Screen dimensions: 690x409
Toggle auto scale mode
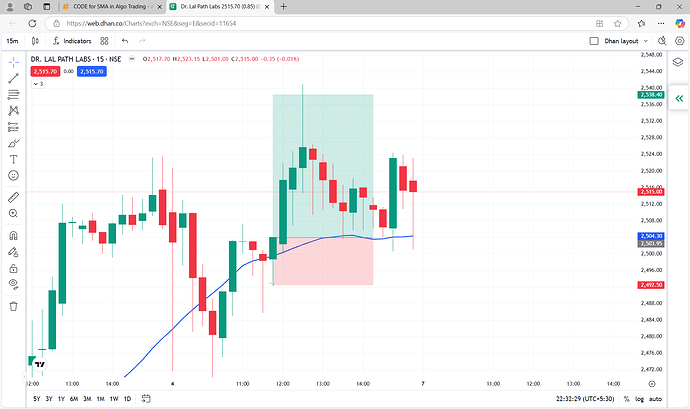655,399
